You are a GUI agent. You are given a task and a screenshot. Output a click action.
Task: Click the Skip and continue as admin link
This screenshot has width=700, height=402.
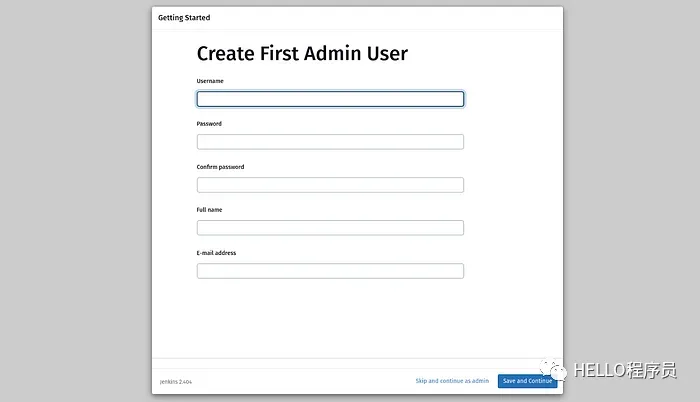pyautogui.click(x=452, y=381)
